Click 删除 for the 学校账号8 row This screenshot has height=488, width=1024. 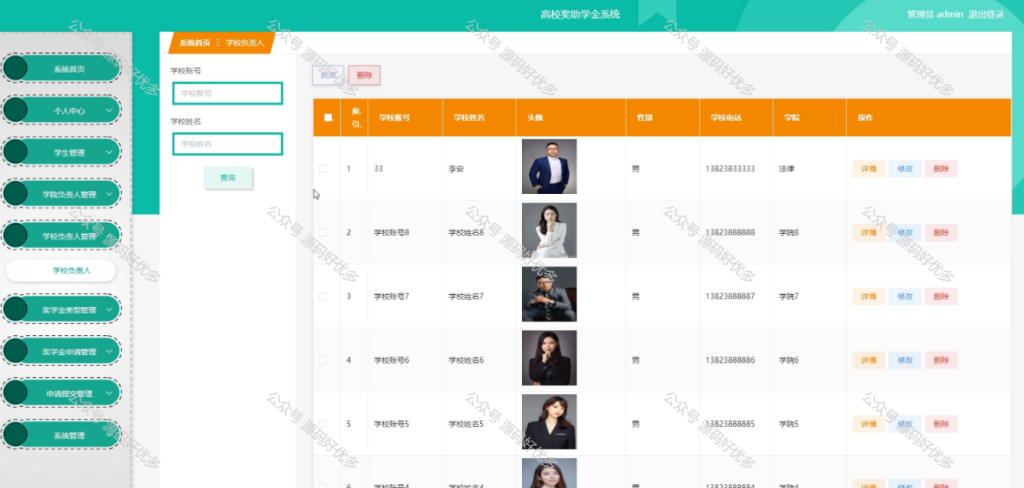941,233
